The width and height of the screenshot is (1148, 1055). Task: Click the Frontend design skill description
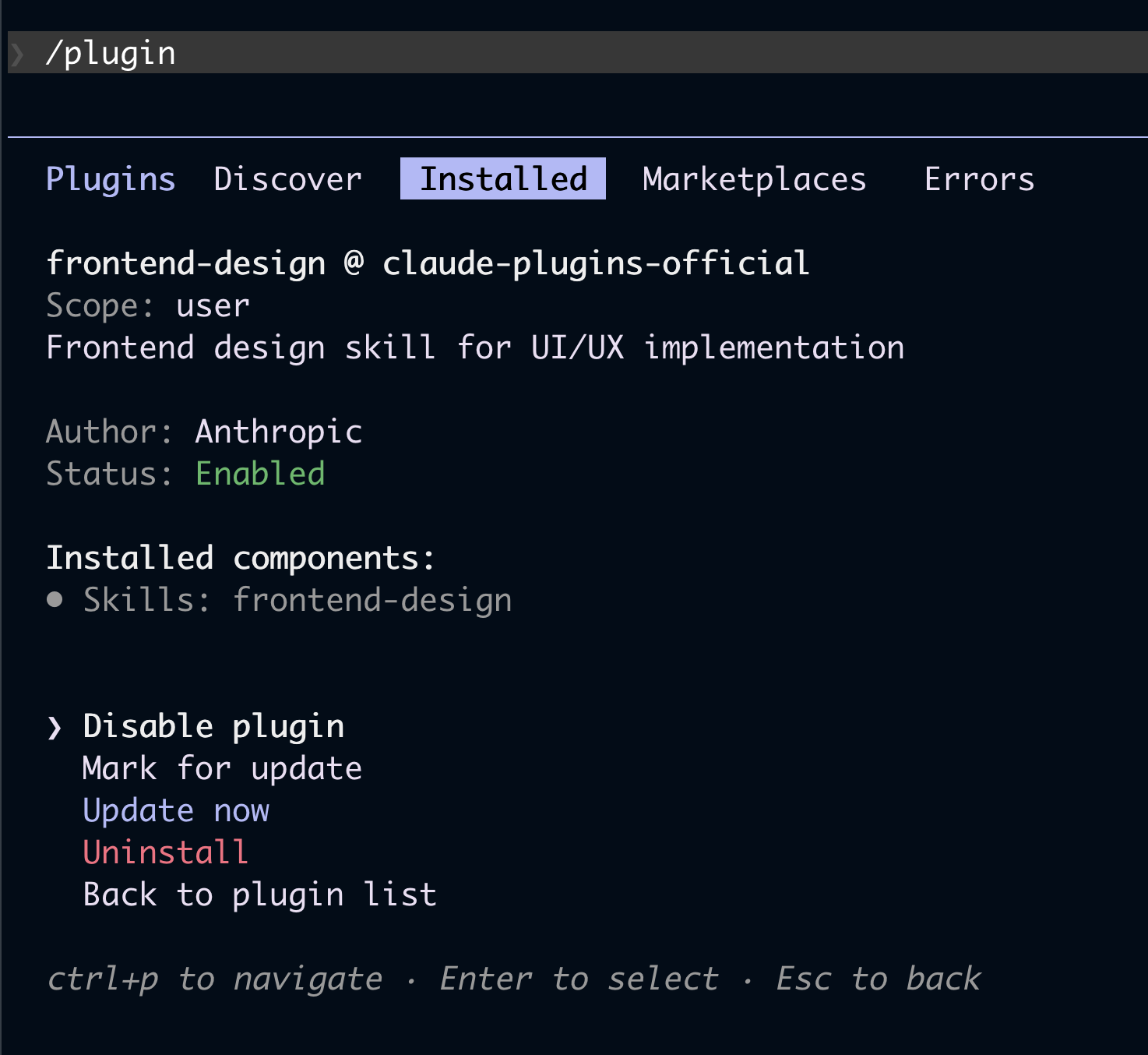[x=475, y=348]
